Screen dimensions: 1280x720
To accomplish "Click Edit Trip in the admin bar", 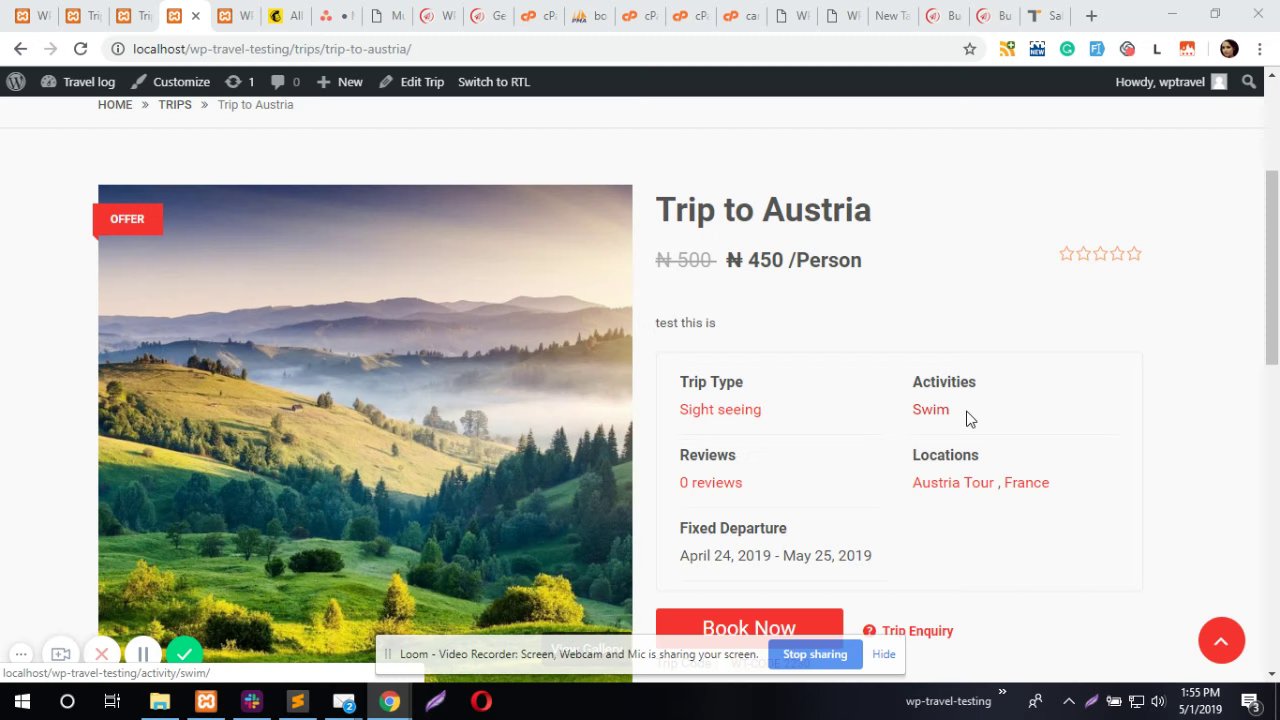I will (411, 82).
